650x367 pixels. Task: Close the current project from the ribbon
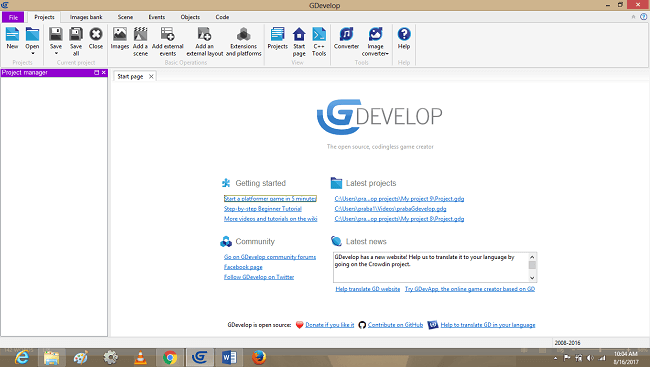point(96,38)
